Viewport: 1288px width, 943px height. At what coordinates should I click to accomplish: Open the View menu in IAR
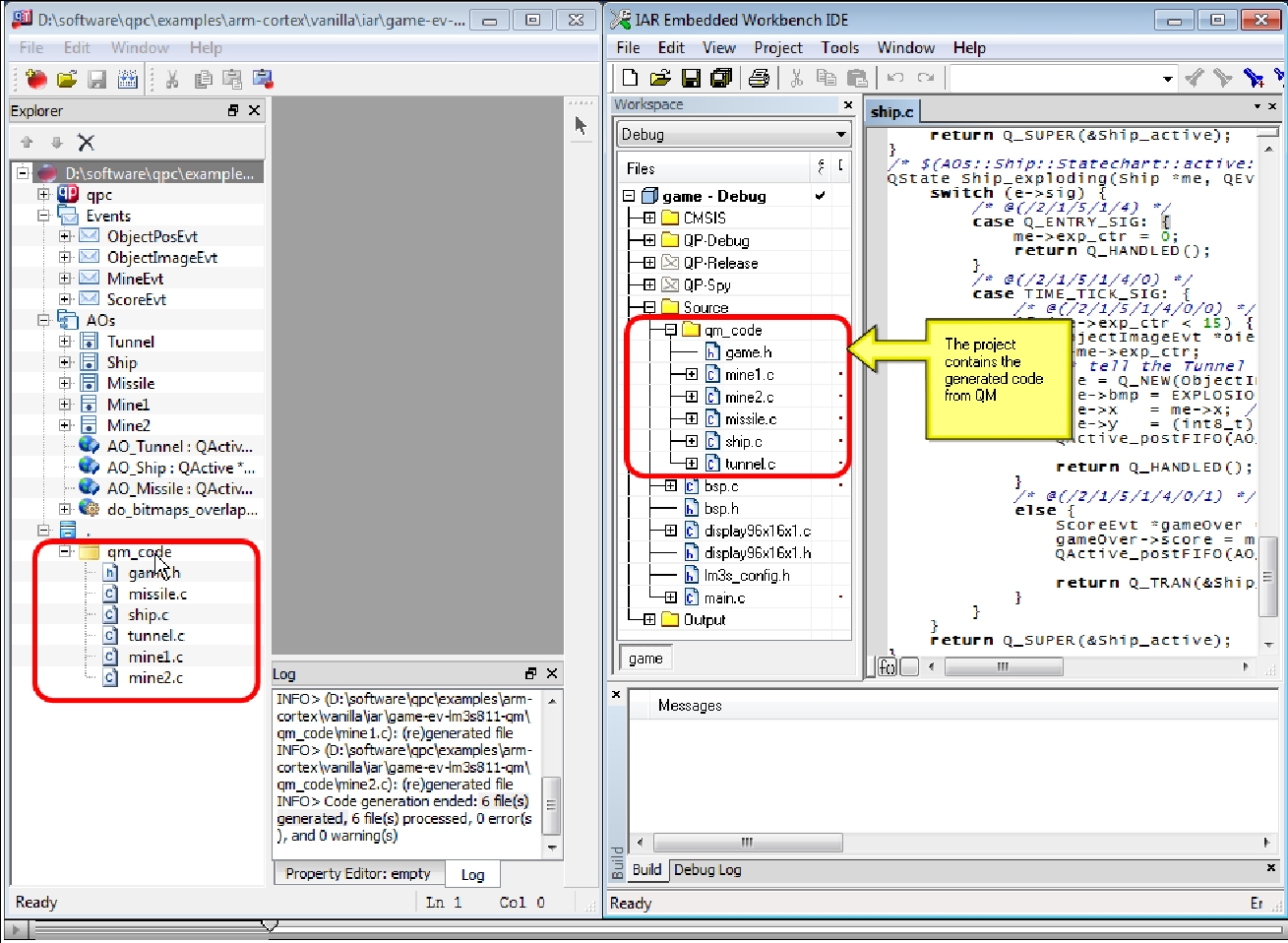click(x=719, y=47)
